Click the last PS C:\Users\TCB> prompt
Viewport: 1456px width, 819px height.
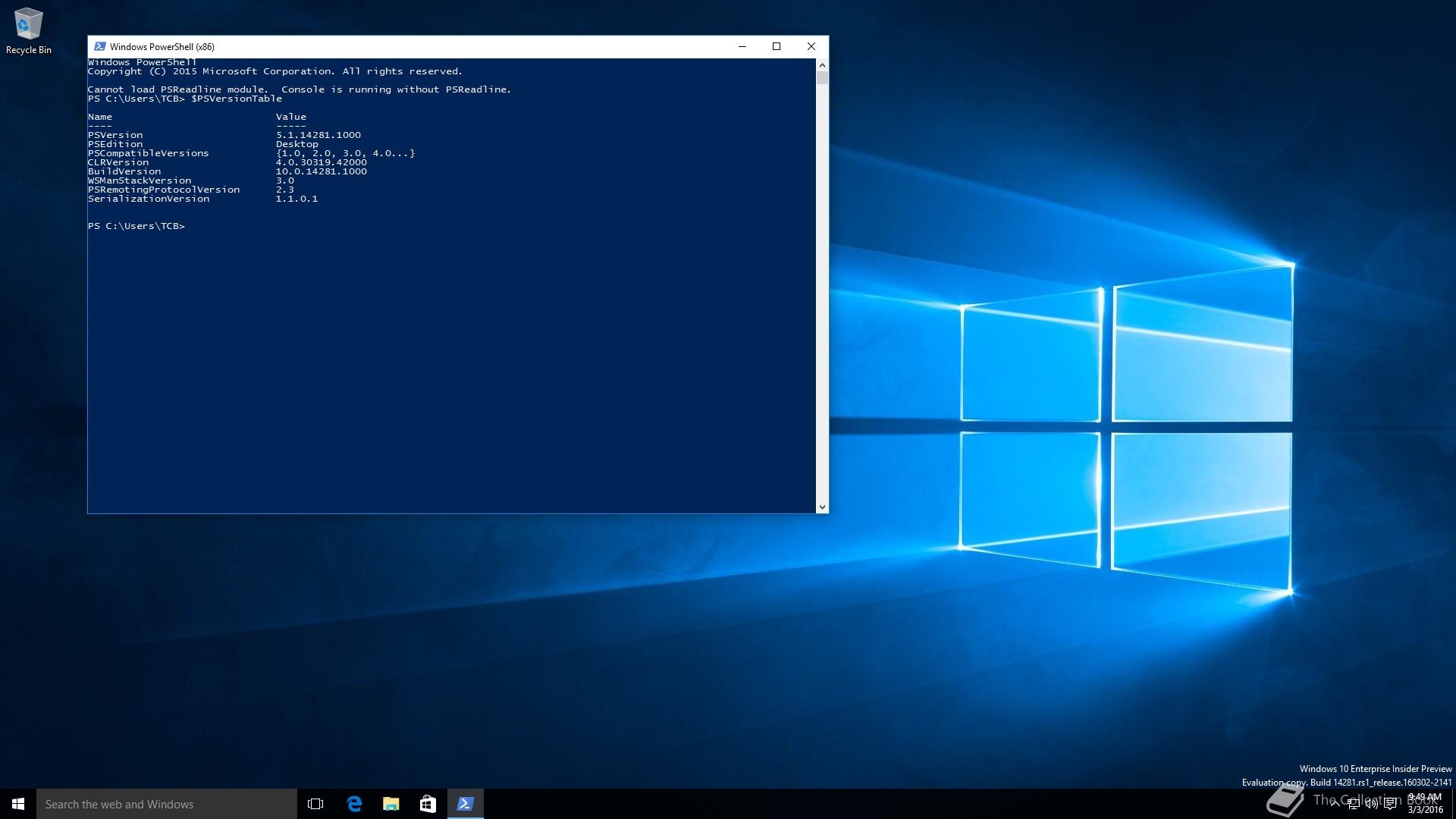[136, 226]
